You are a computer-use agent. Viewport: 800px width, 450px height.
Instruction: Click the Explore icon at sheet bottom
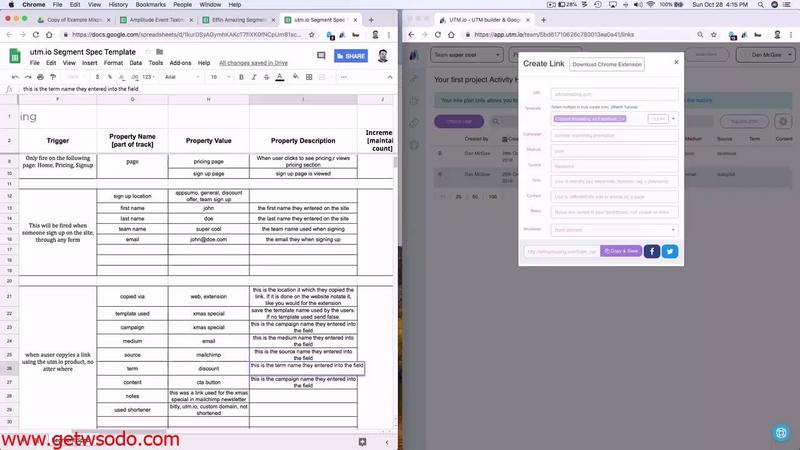[362, 442]
